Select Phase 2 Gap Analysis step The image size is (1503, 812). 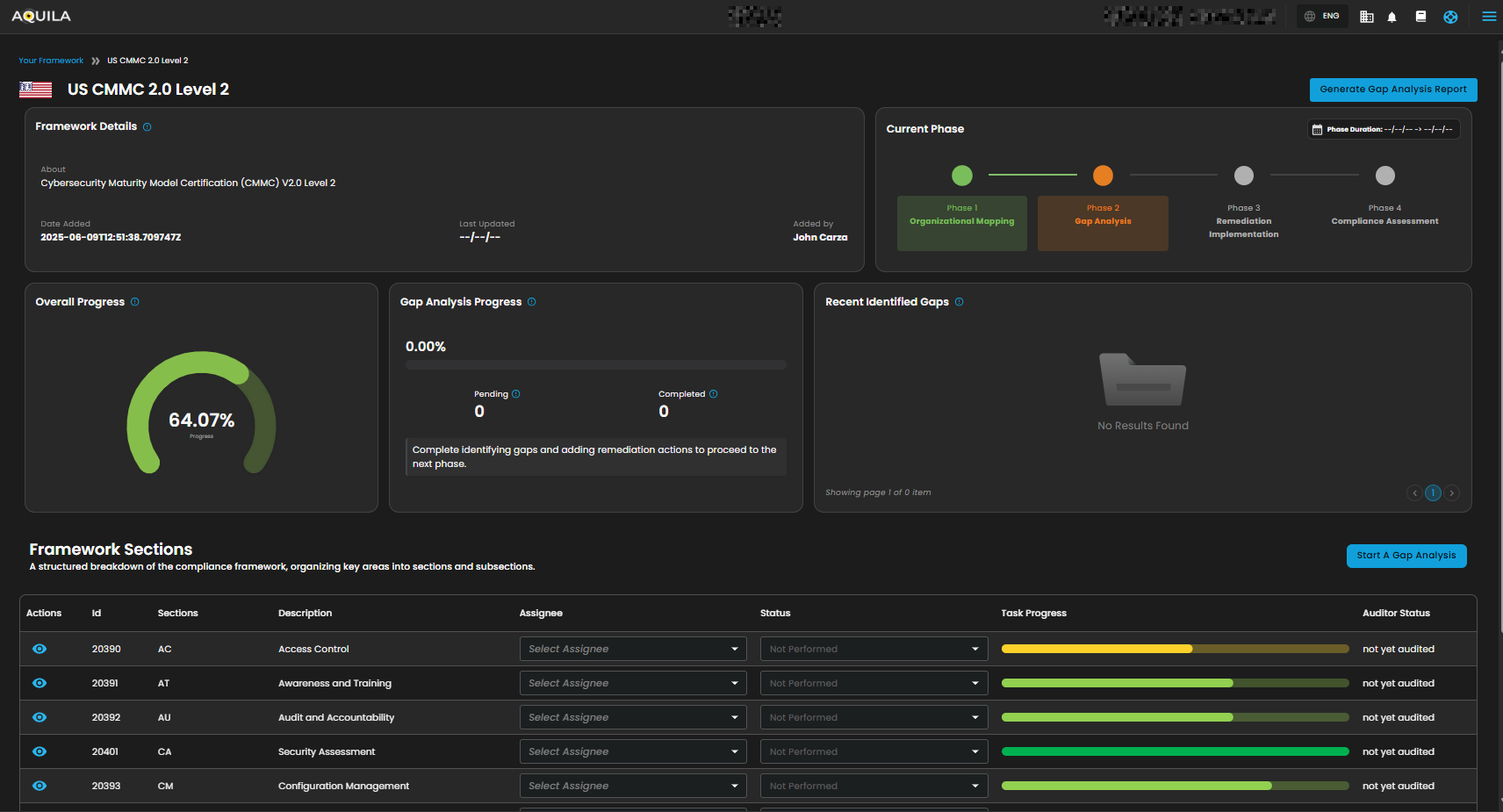click(x=1103, y=222)
